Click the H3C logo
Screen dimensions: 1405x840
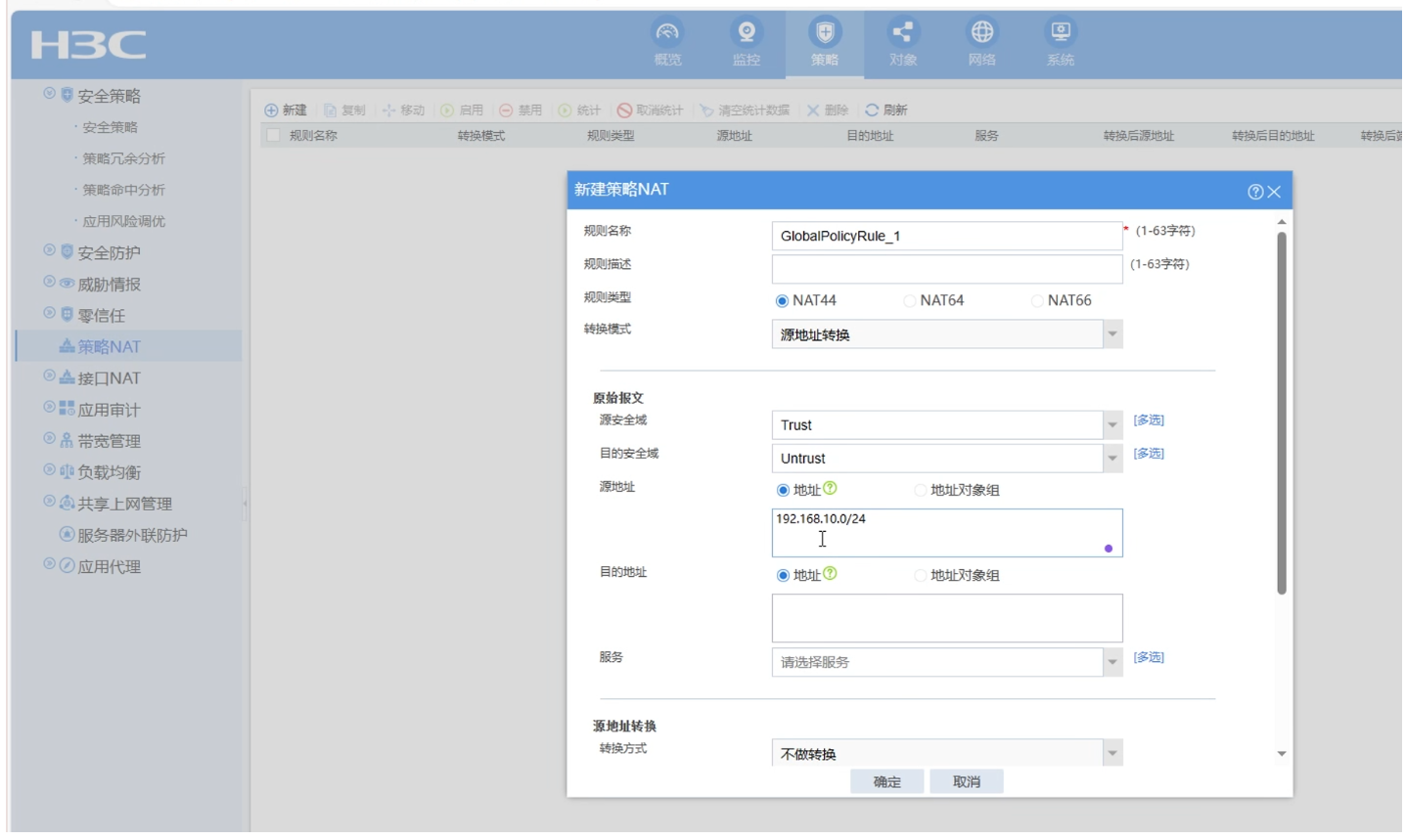[88, 45]
